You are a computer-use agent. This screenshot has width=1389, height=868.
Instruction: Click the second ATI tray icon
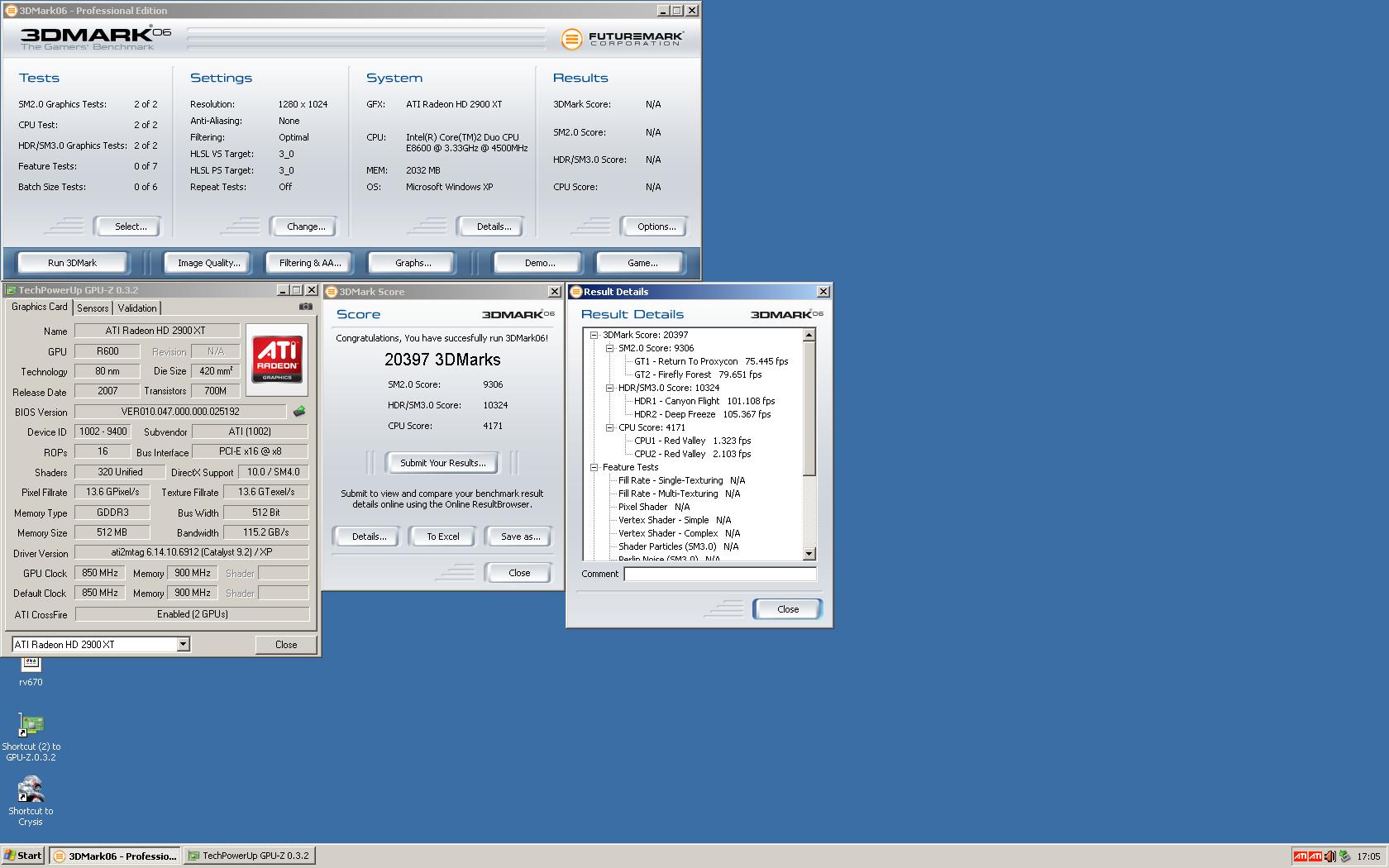1315,856
